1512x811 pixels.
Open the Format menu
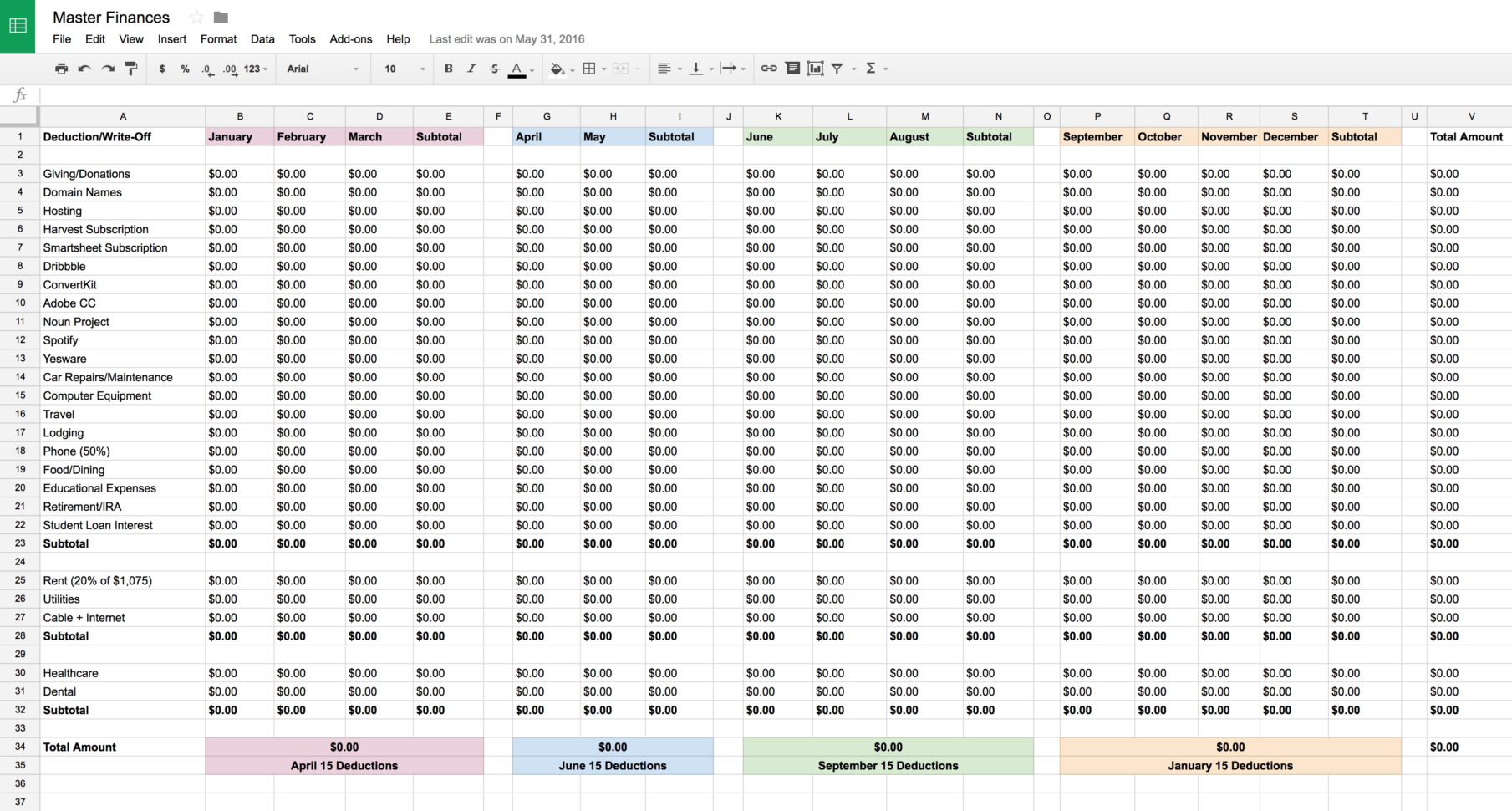tap(218, 38)
